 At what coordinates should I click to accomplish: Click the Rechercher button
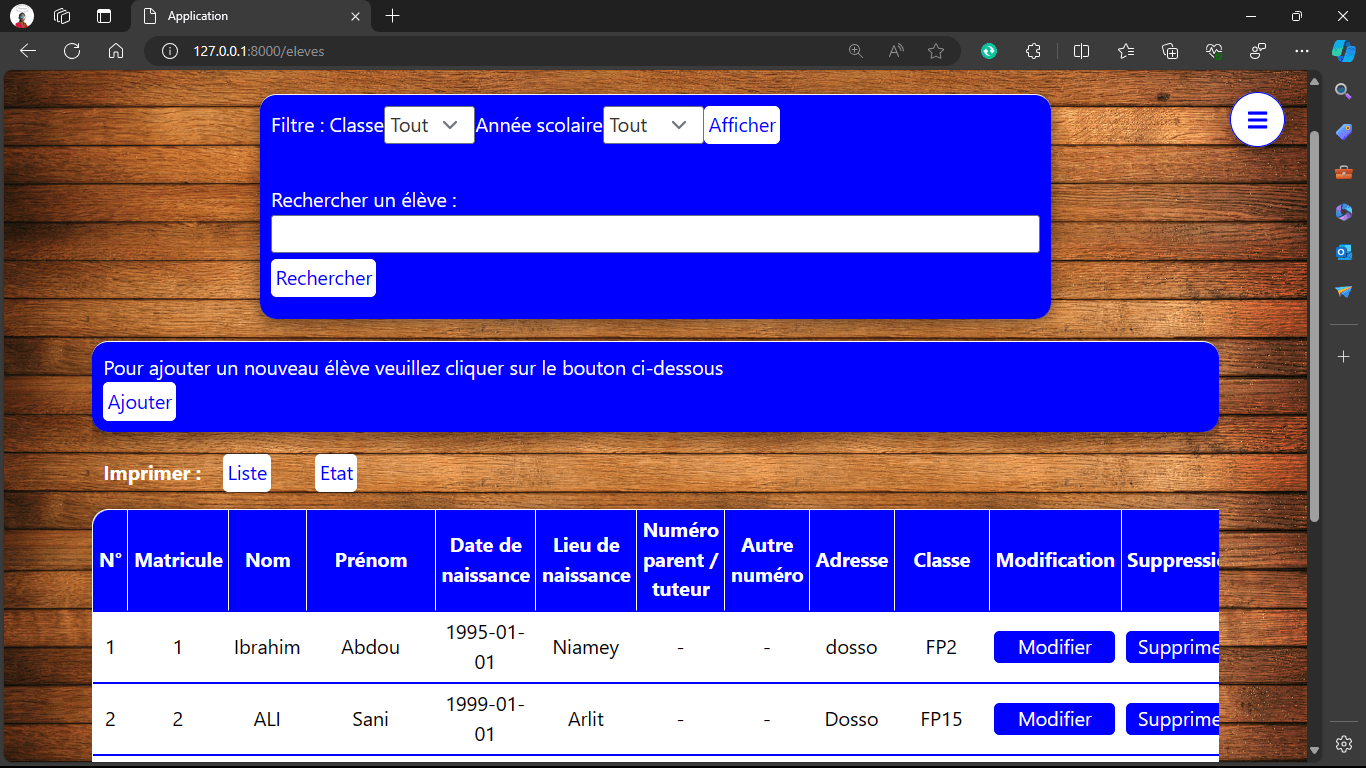pos(324,278)
